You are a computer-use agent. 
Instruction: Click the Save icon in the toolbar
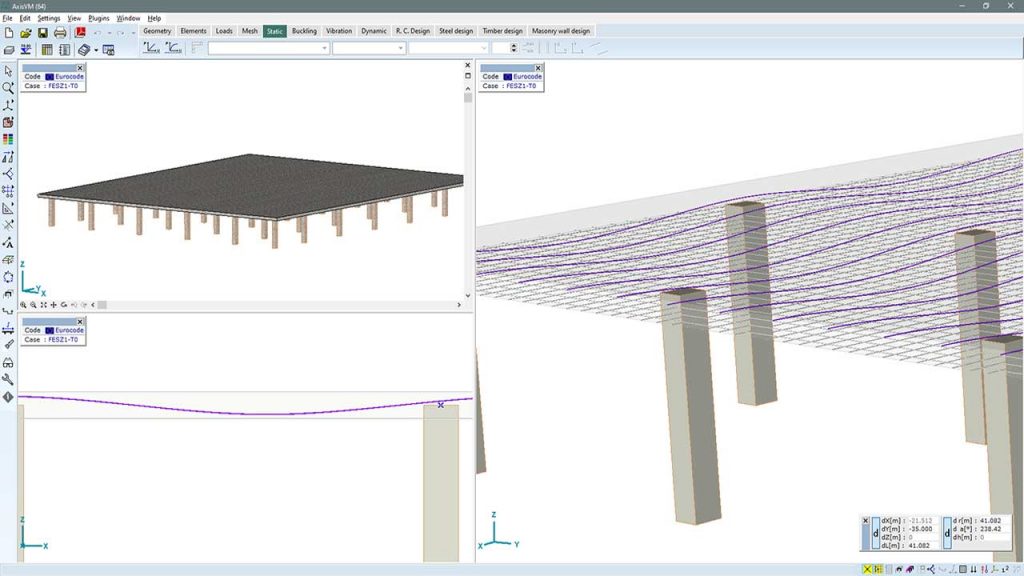coord(43,31)
